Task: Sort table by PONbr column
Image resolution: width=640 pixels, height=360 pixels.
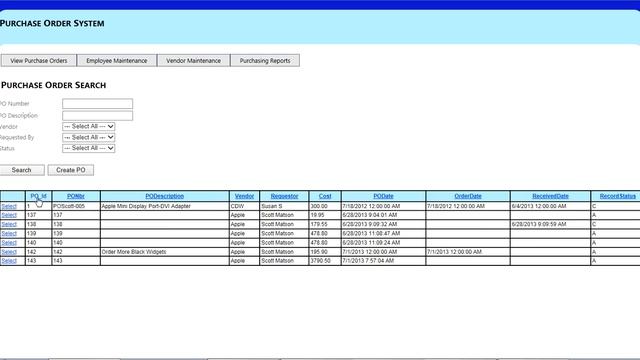Action: tap(76, 196)
